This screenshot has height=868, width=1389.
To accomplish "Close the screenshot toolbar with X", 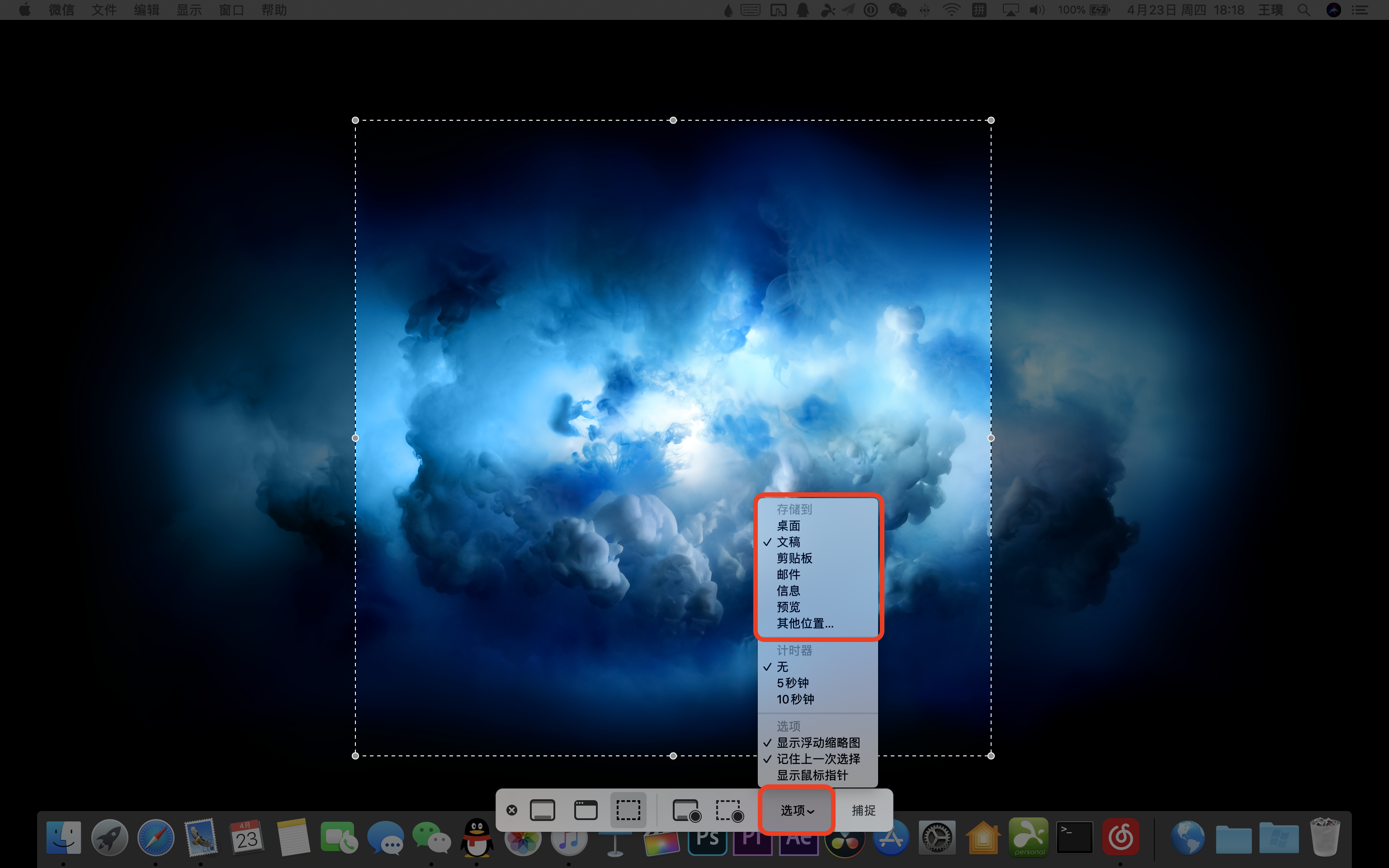I will (511, 810).
